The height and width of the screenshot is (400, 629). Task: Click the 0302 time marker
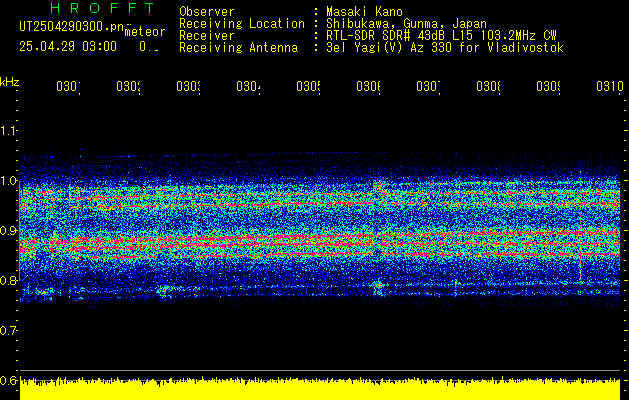[x=128, y=86]
